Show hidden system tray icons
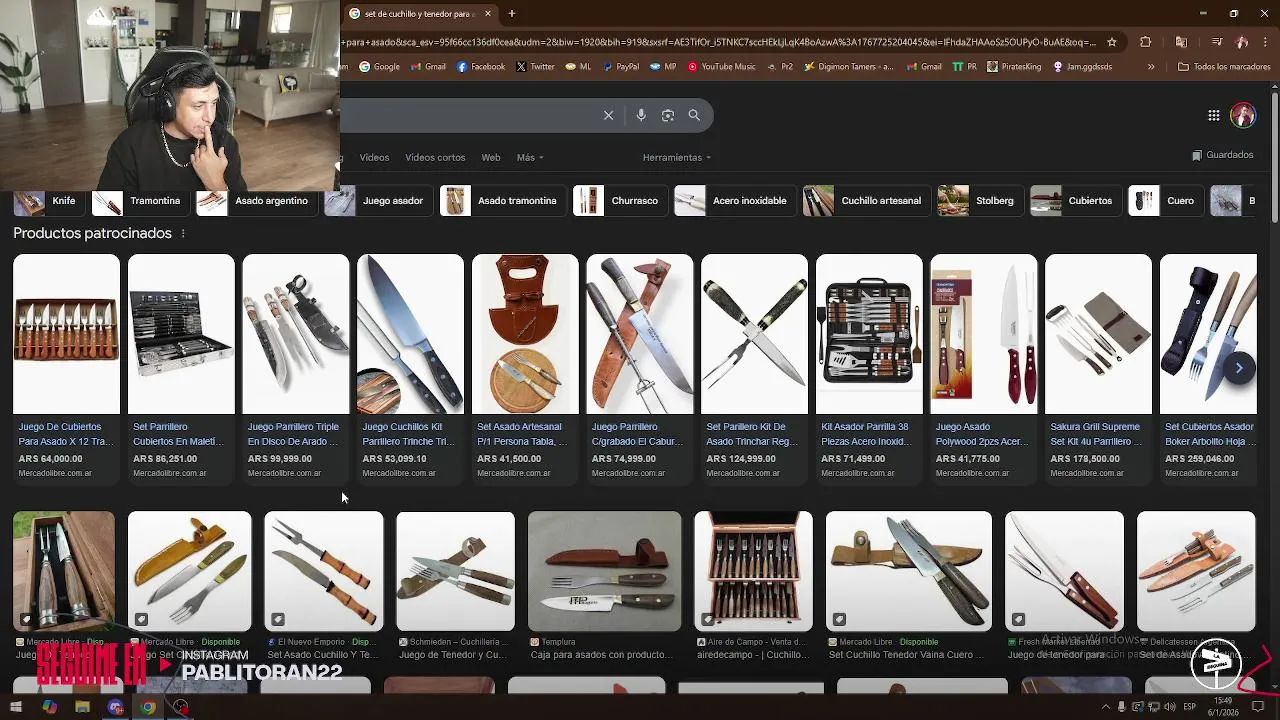Viewport: 1280px width, 720px height. 1106,707
